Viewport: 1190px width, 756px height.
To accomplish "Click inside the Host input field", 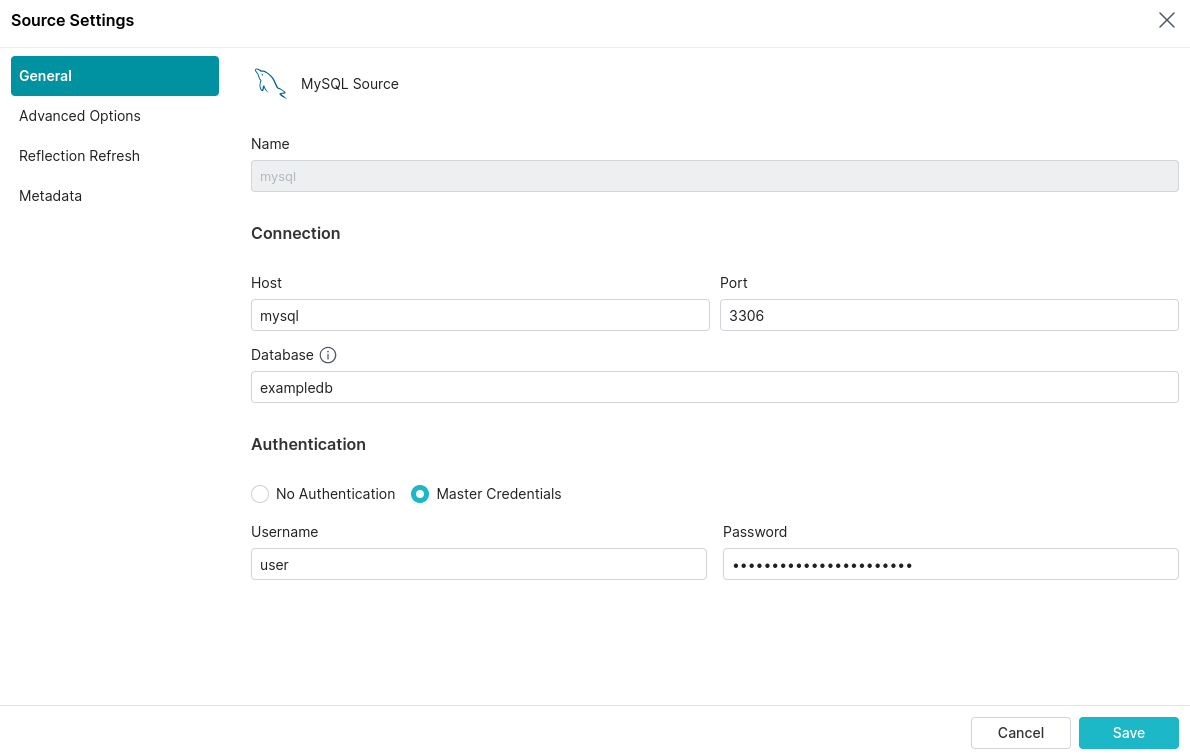I will [480, 315].
